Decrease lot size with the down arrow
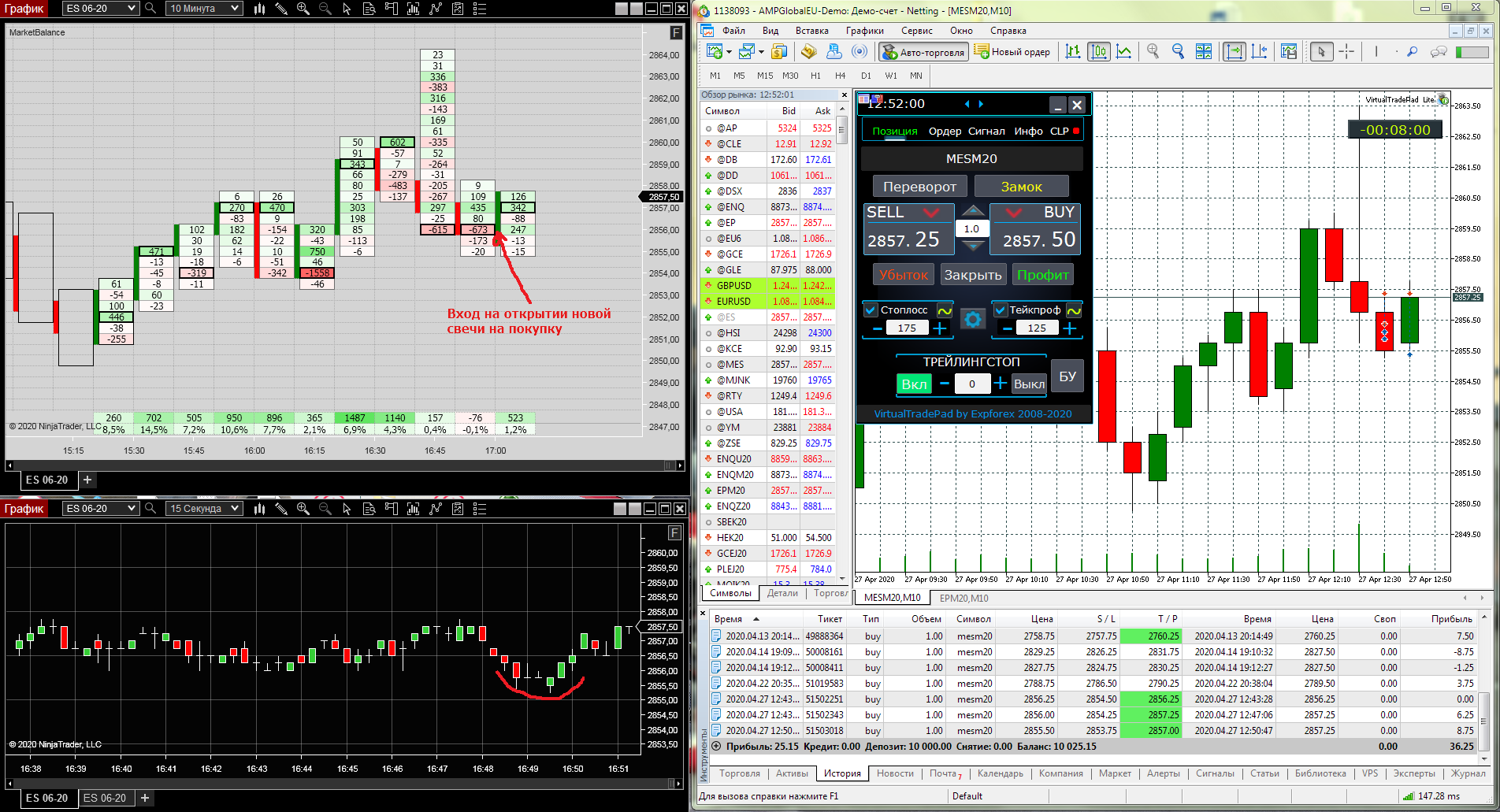1500x812 pixels. click(x=973, y=246)
